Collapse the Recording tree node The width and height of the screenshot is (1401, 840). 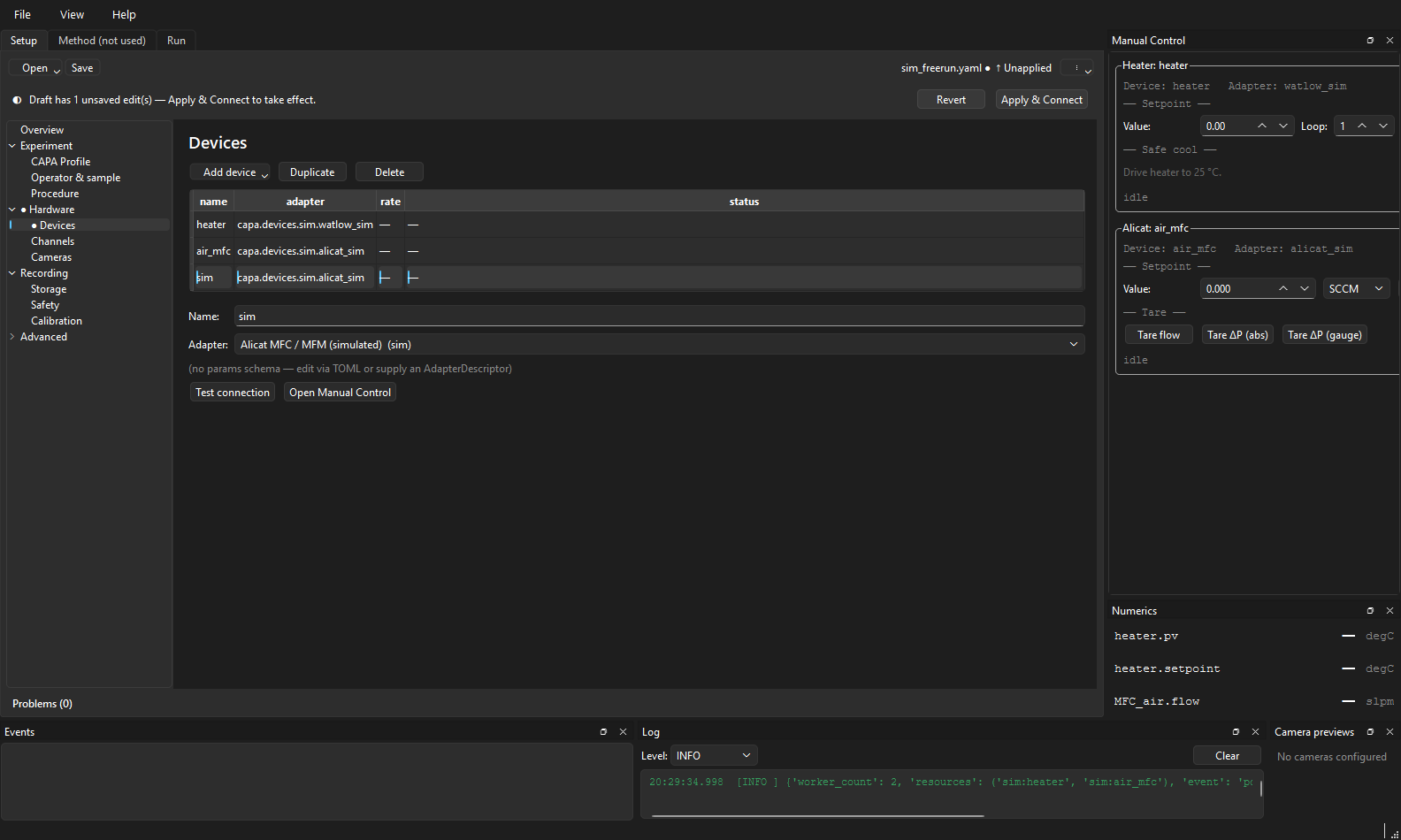tap(12, 273)
